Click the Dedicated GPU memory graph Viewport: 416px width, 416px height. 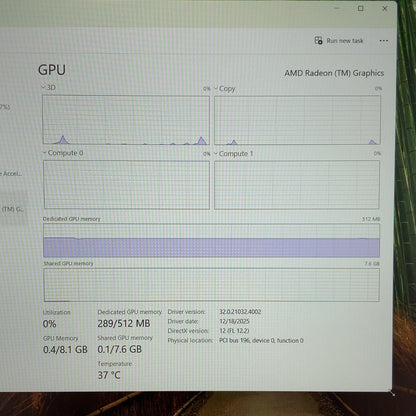coord(211,240)
